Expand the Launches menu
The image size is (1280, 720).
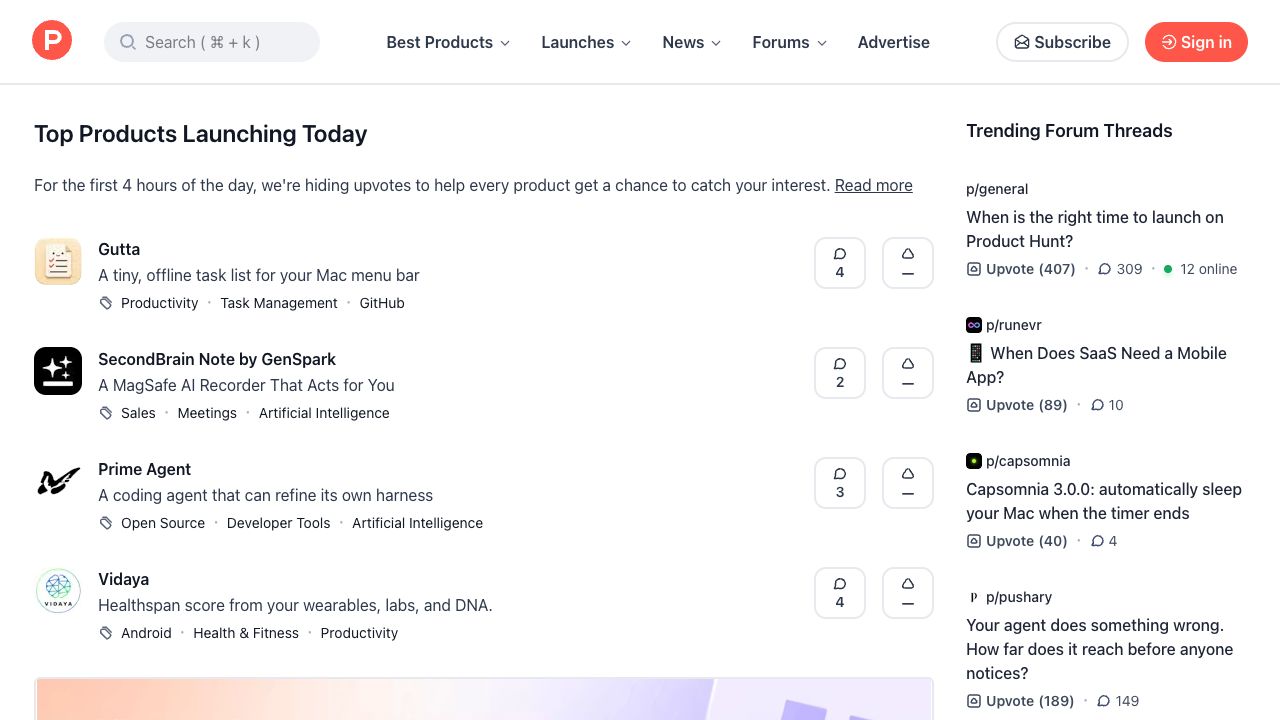tap(586, 42)
